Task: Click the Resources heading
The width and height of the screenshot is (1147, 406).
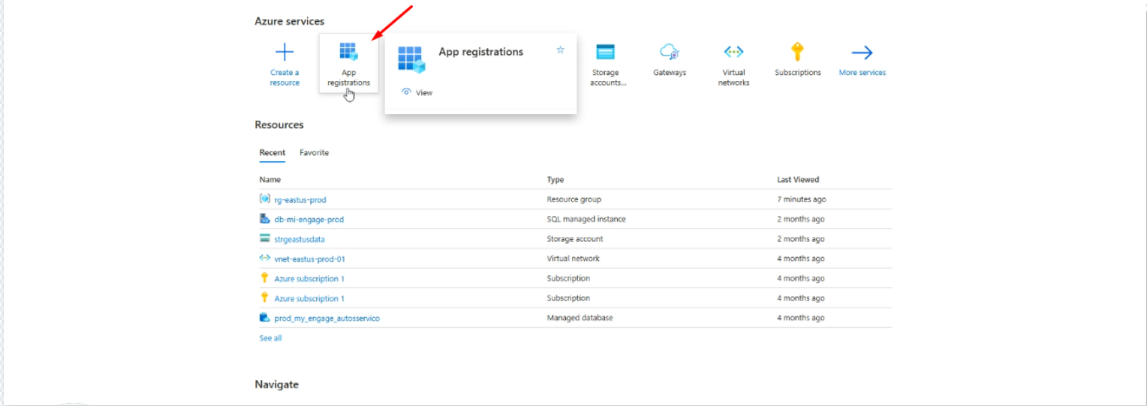Action: (x=279, y=125)
